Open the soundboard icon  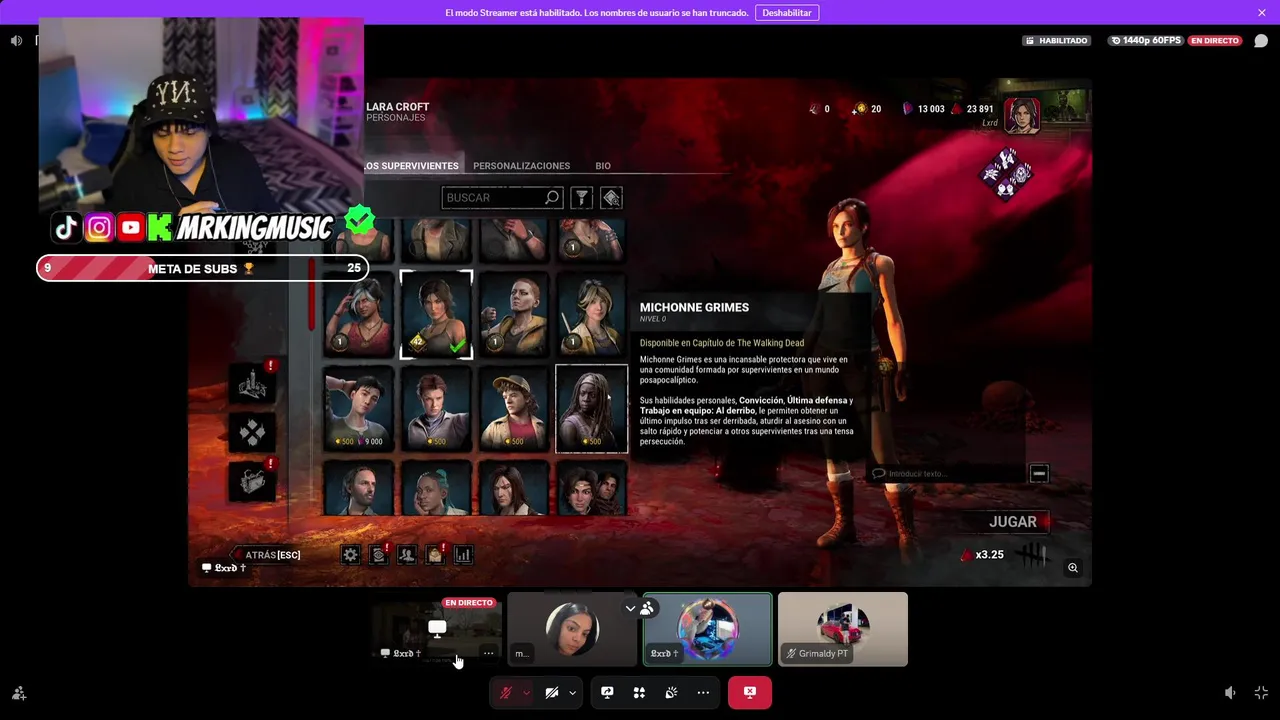point(671,693)
